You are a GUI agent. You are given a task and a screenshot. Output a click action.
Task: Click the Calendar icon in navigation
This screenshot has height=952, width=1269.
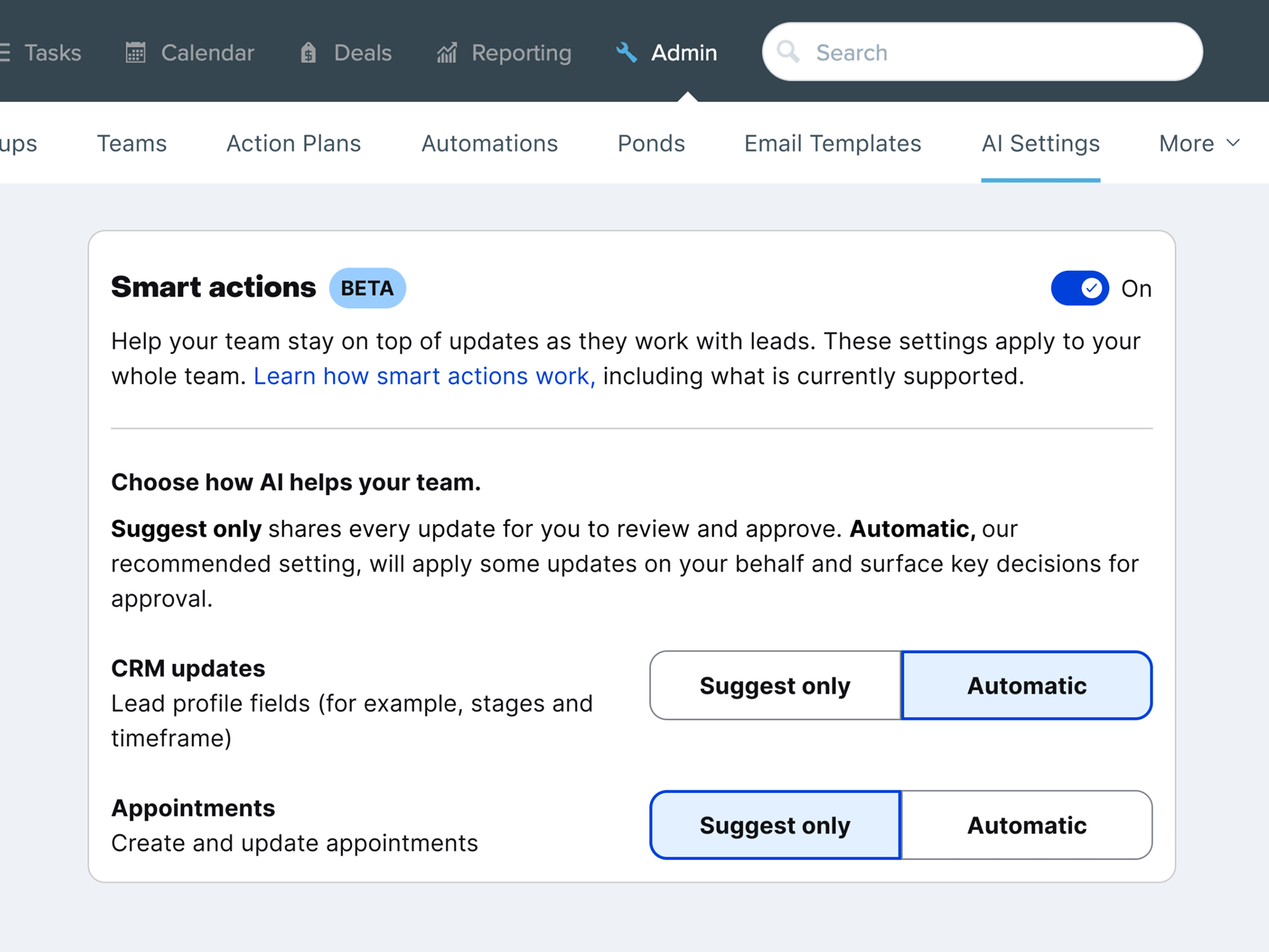pyautogui.click(x=136, y=52)
